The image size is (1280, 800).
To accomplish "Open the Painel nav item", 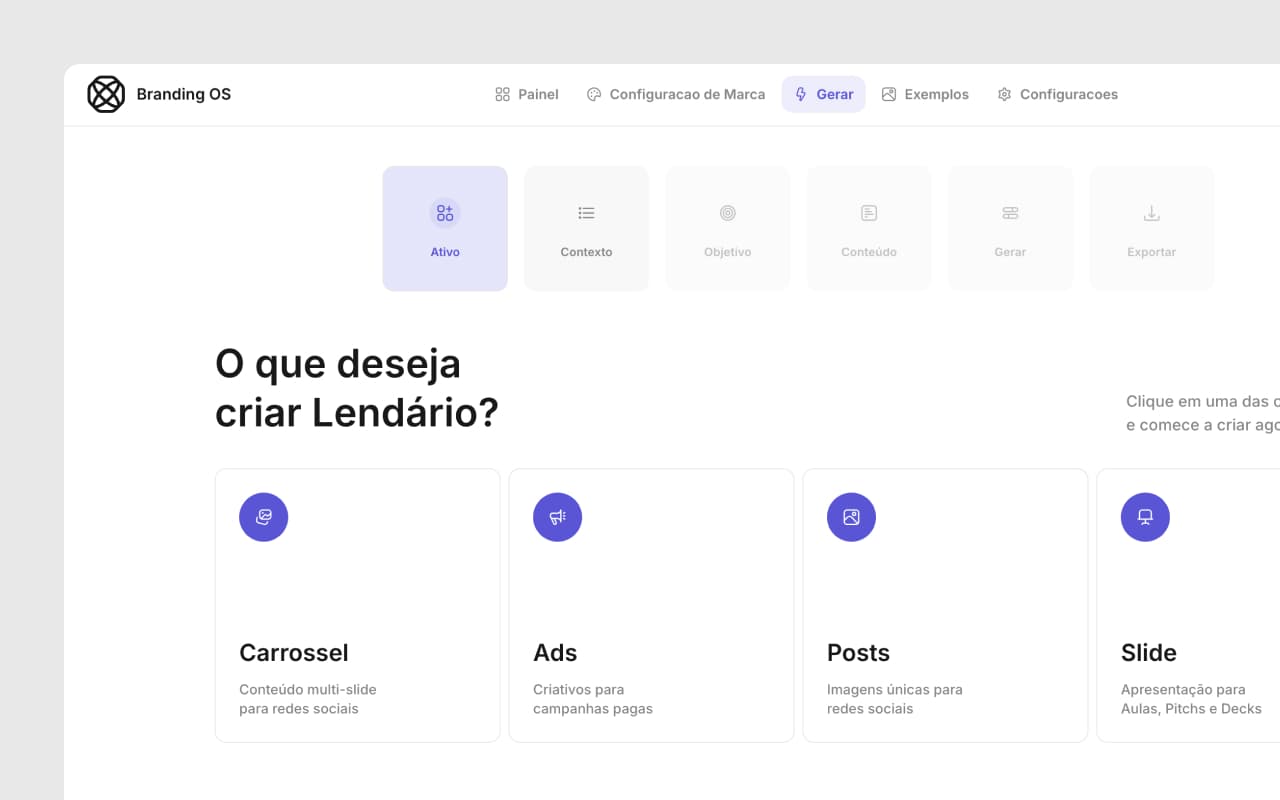I will point(526,94).
